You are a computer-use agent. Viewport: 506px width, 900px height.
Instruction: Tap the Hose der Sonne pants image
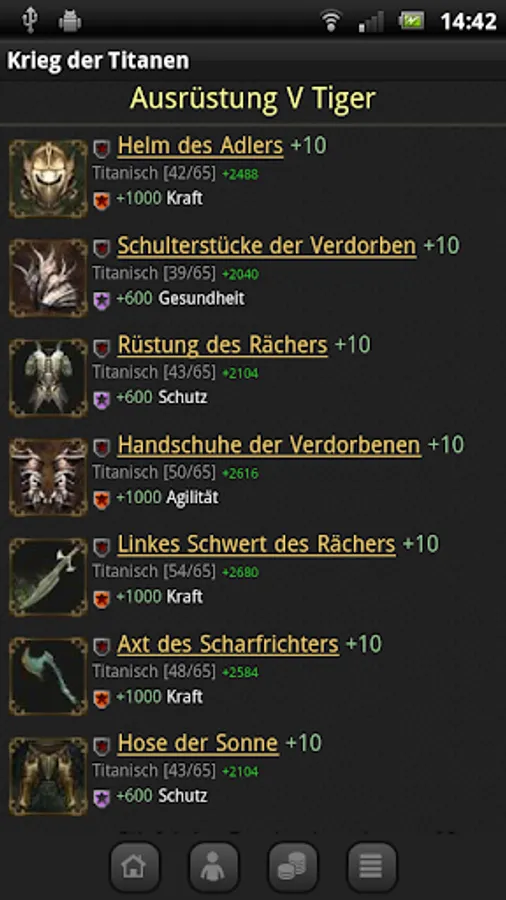[x=48, y=776]
